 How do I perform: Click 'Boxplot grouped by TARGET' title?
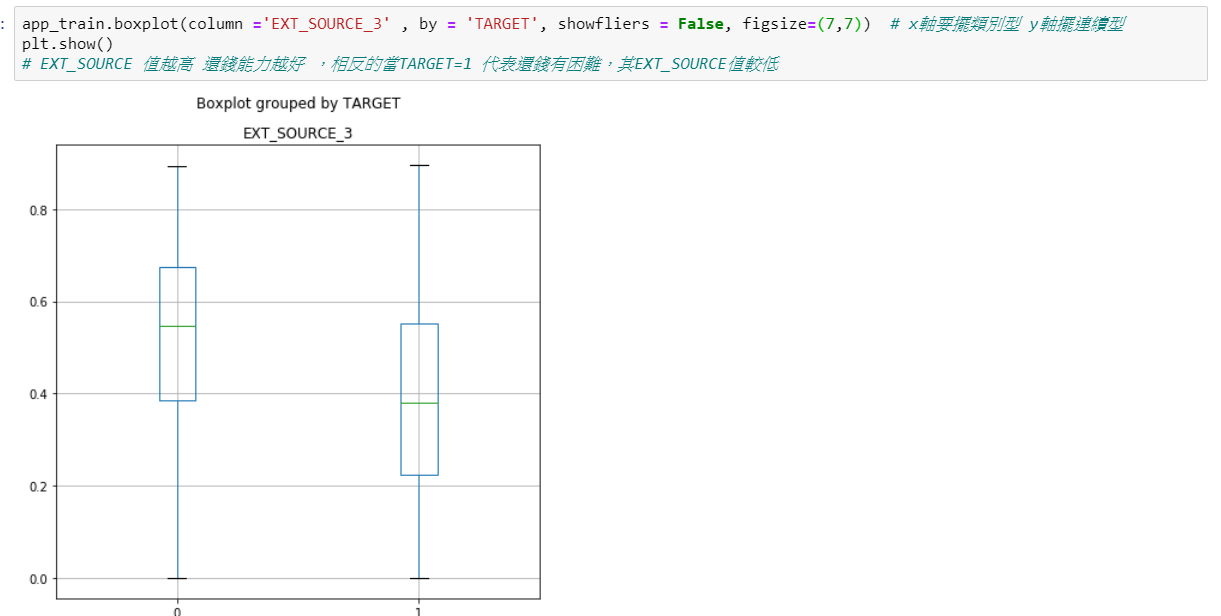pyautogui.click(x=298, y=103)
